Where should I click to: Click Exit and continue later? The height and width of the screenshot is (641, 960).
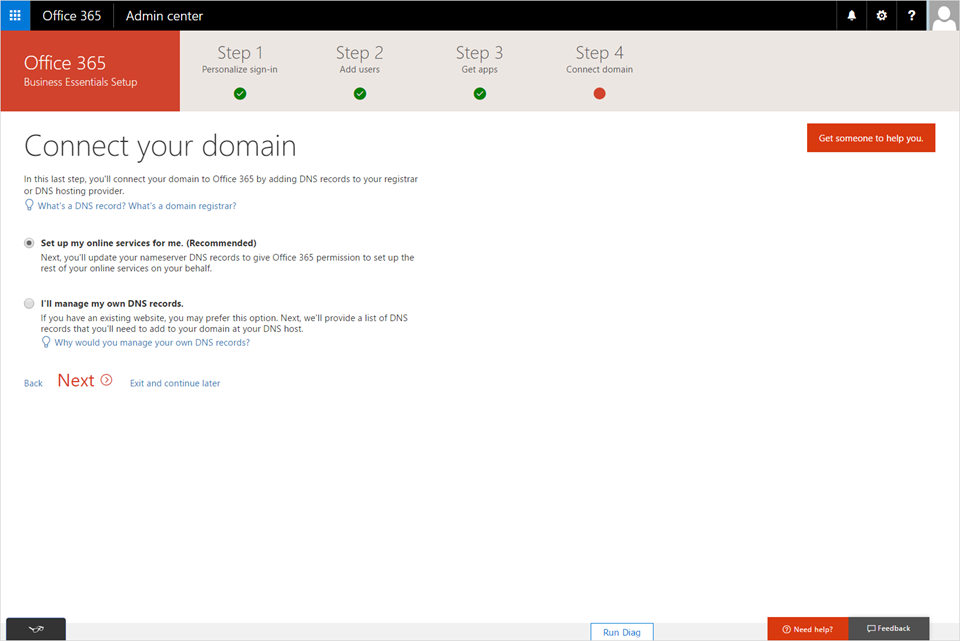[174, 382]
